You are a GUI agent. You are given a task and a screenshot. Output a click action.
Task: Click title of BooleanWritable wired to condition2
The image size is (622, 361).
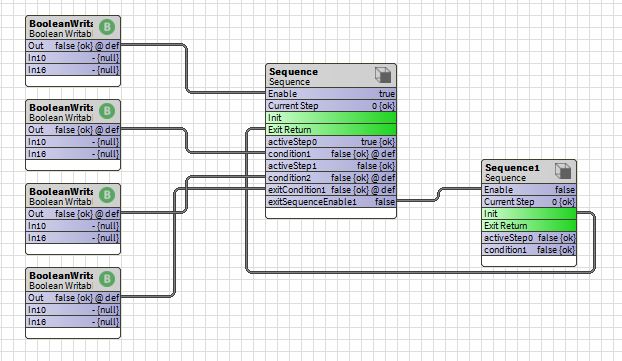click(x=61, y=192)
